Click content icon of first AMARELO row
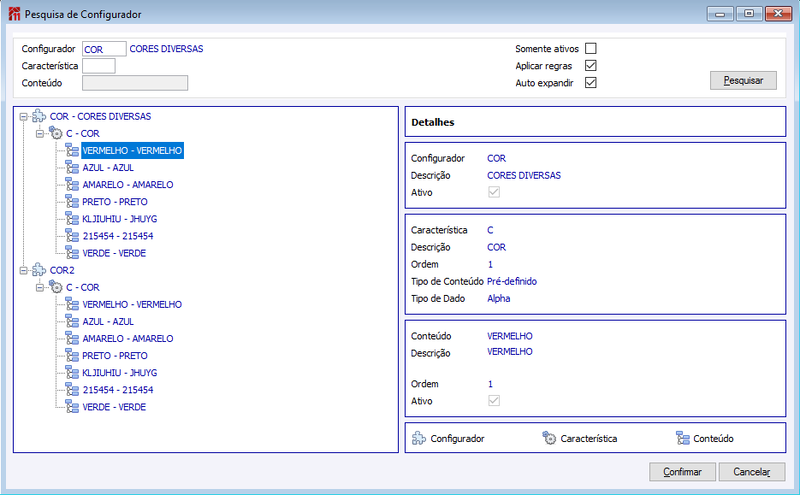This screenshot has height=495, width=800. click(x=72, y=185)
